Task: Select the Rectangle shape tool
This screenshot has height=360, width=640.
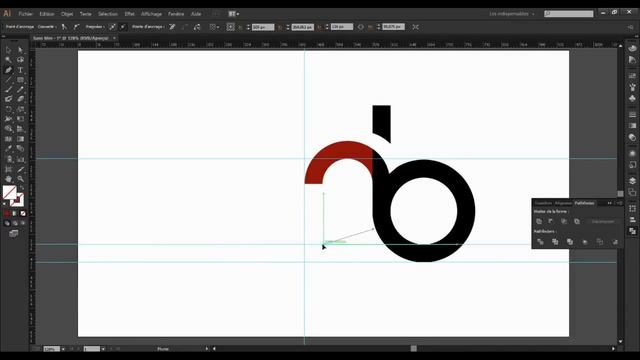Action: pos(20,80)
